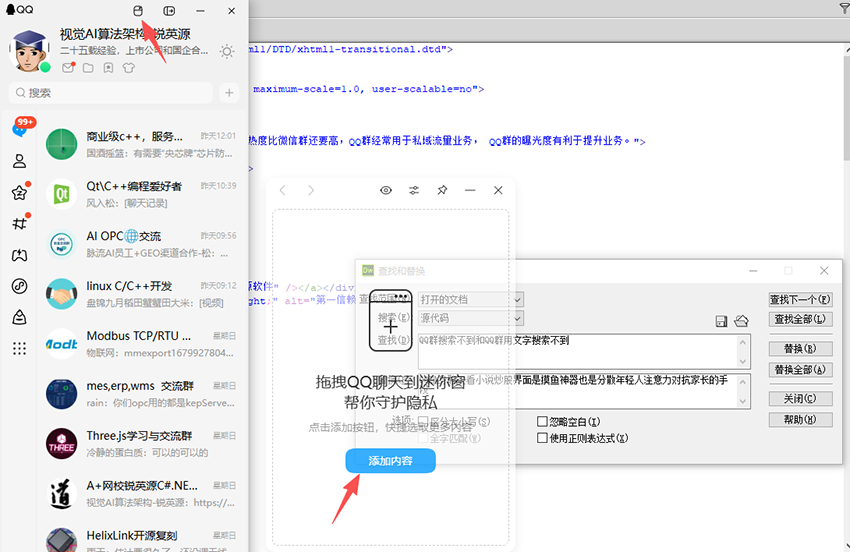
Task: Click the QQ sidebar collapse icon in title bar
Action: click(x=169, y=11)
